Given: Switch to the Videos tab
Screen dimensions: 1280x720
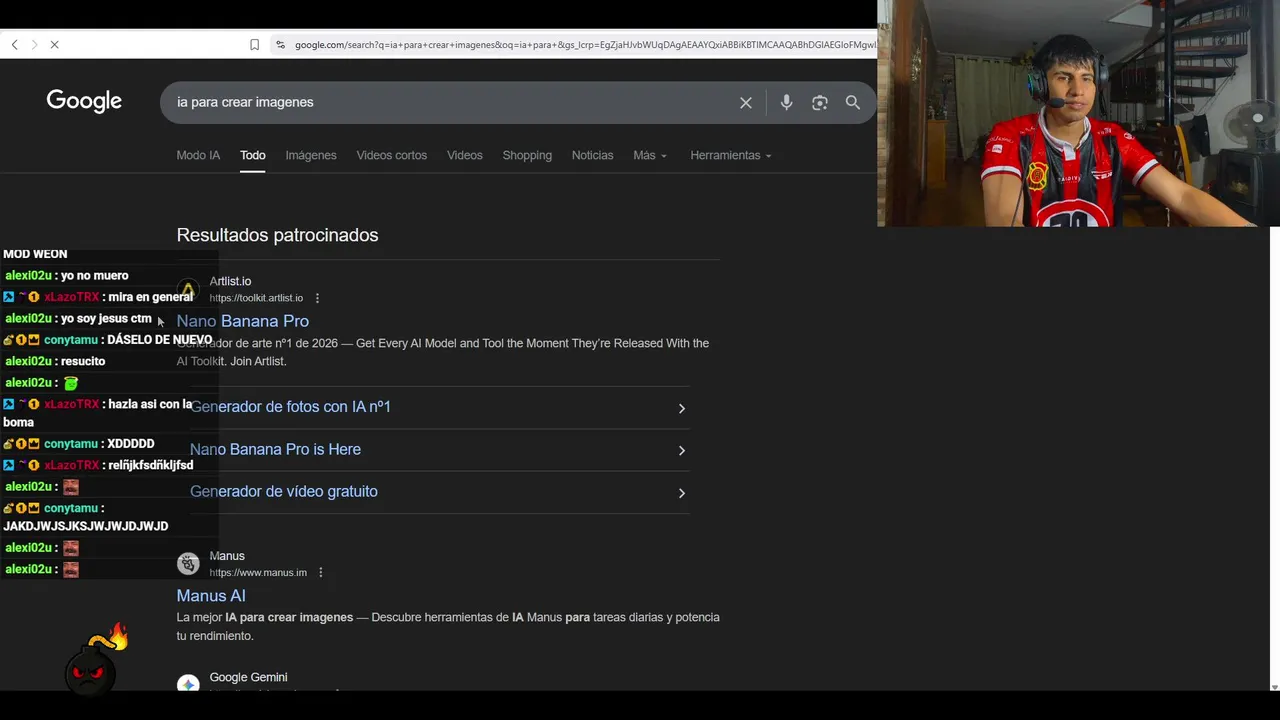Looking at the screenshot, I should 465,155.
